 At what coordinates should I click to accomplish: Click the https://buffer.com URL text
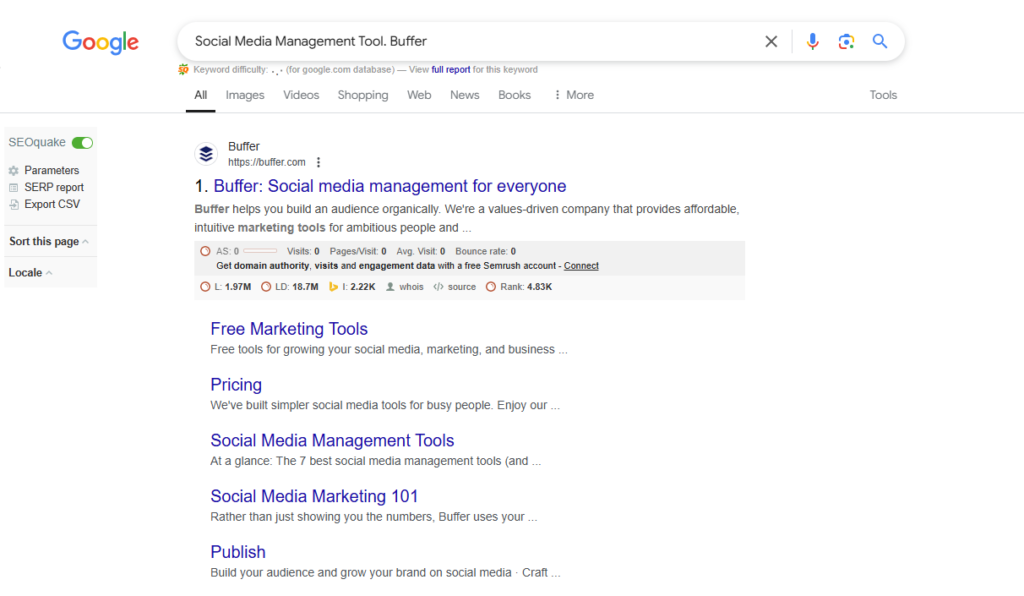point(266,162)
